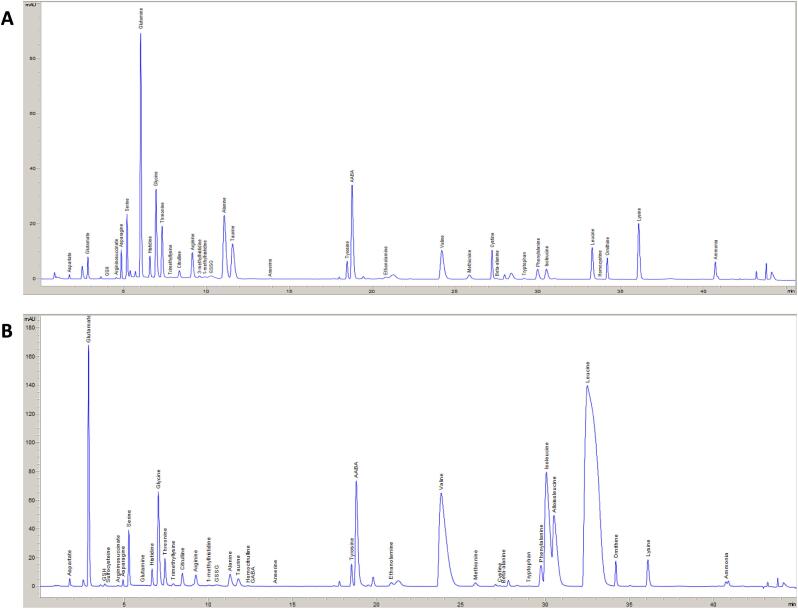Select the Anserine label in panel B
Image resolution: width=798 pixels, height=609 pixels.
tap(275, 571)
